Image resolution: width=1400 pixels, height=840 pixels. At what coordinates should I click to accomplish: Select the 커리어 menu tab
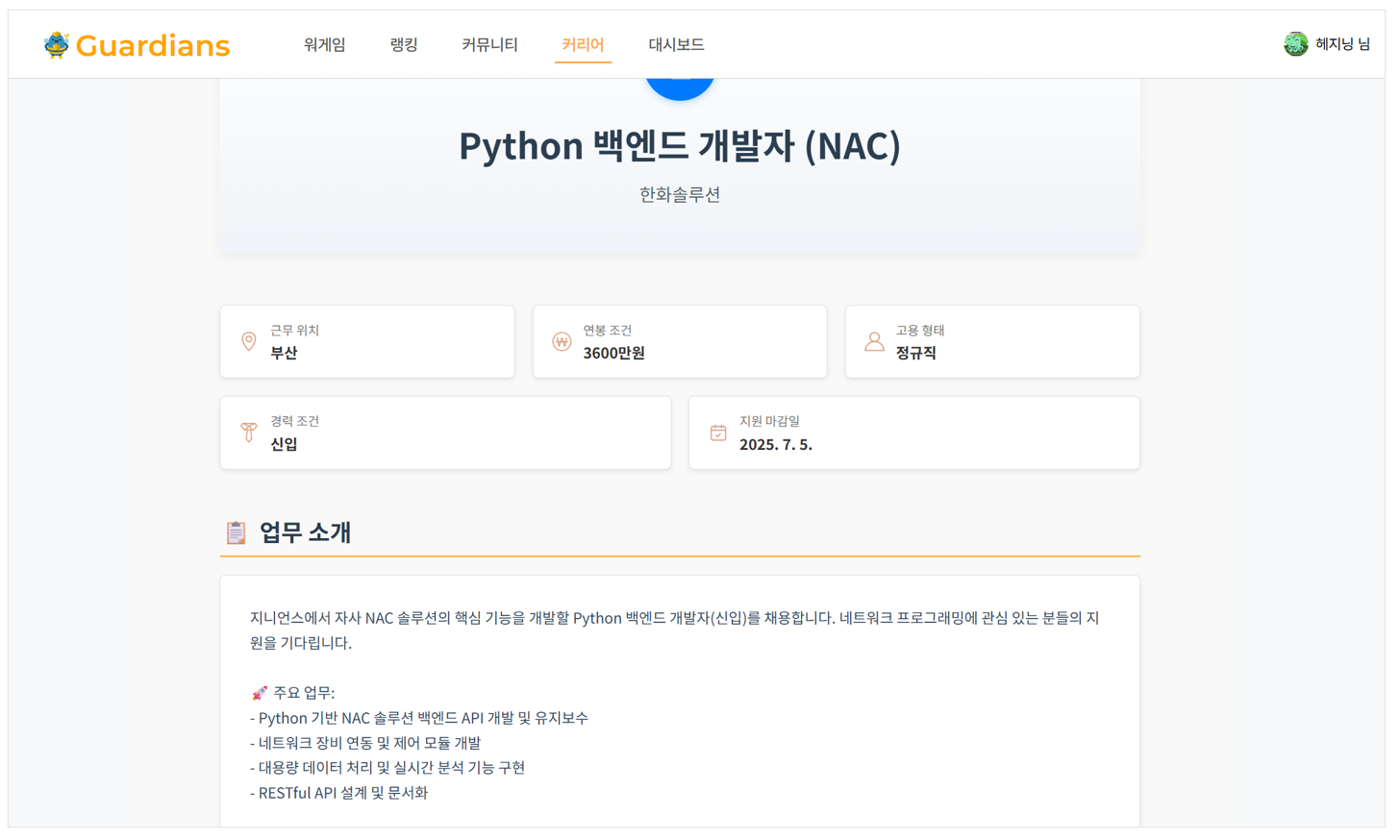[x=583, y=44]
